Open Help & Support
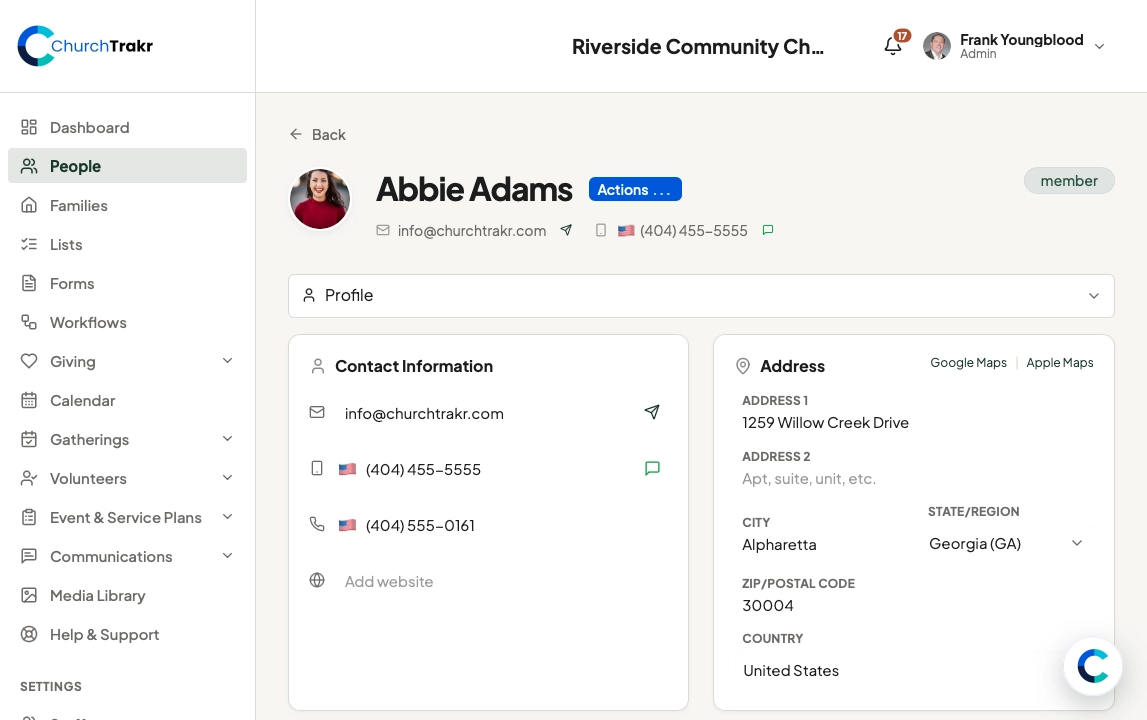1147x720 pixels. click(x=127, y=634)
